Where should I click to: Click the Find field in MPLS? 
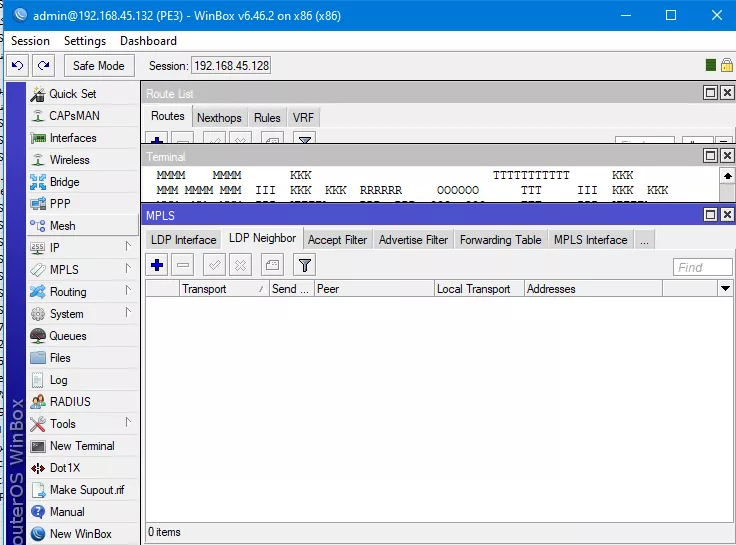[x=702, y=267]
